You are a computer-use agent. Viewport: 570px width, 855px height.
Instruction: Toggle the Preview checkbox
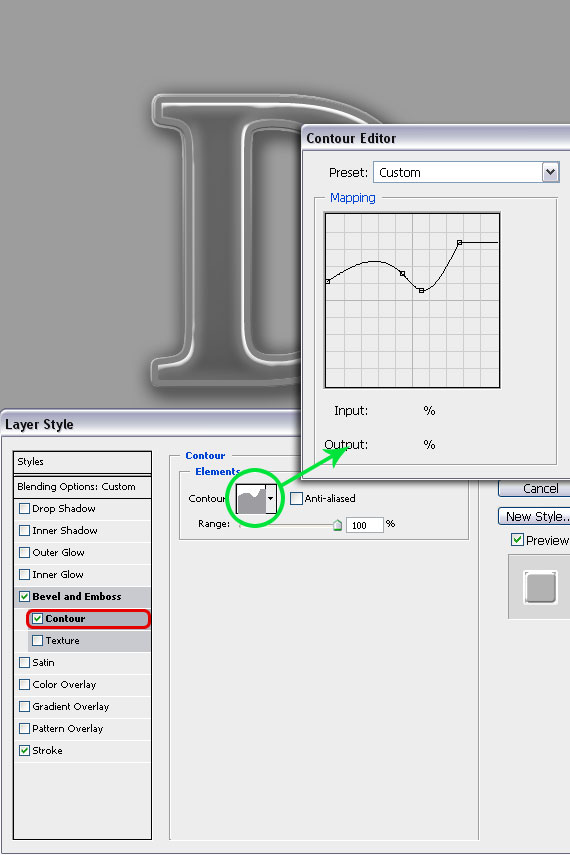517,540
